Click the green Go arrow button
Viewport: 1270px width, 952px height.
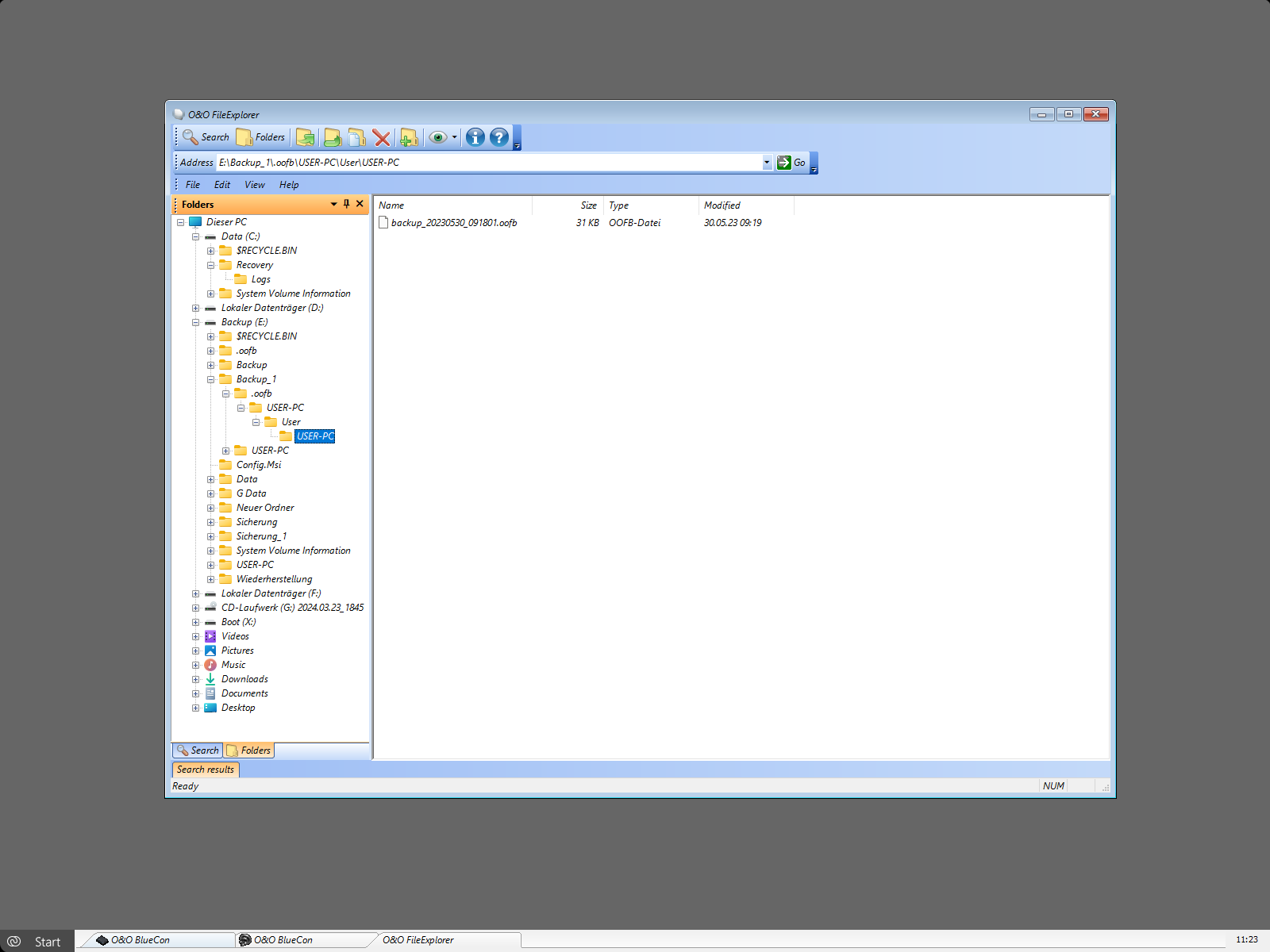point(791,163)
